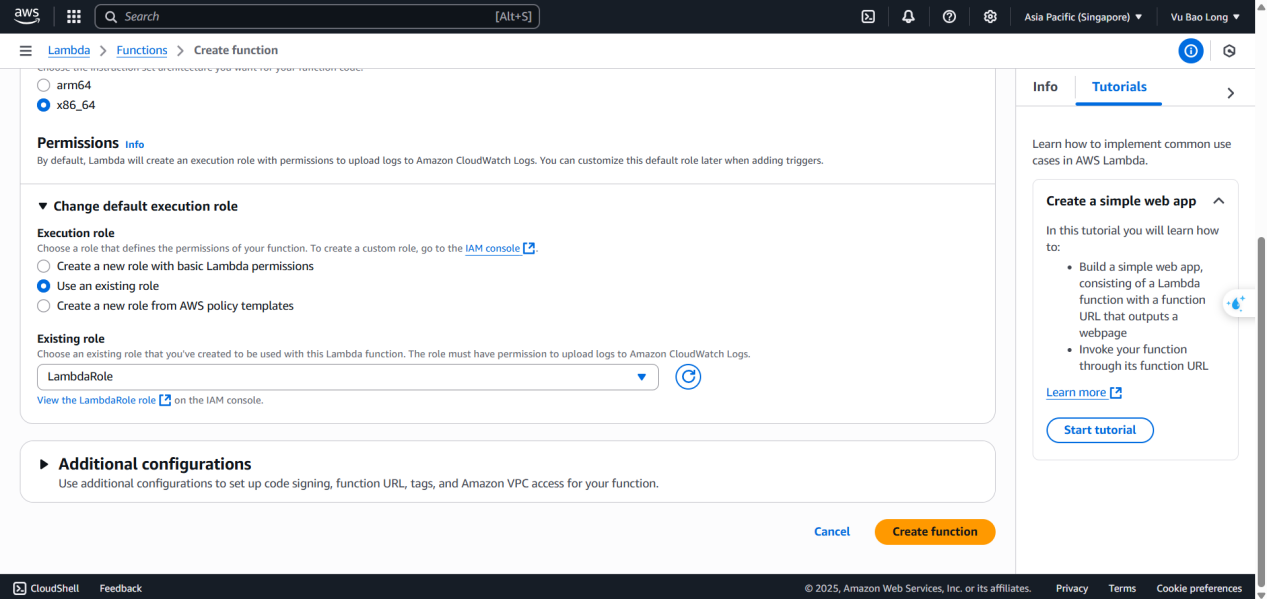Open the Privacy footer link
Viewport: 1267px width, 599px height.
(1072, 588)
